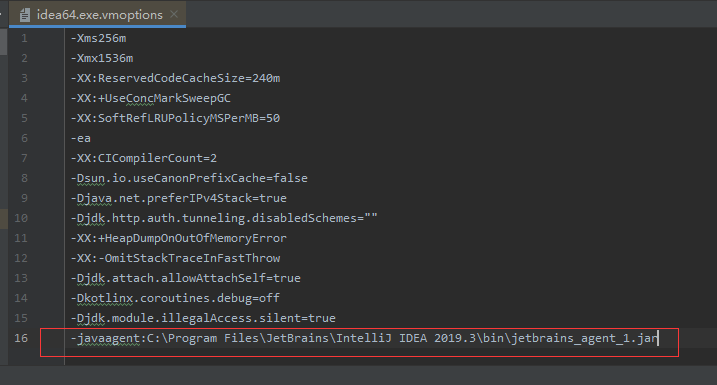Image resolution: width=717 pixels, height=385 pixels.
Task: Click the tunneling.disabledSchemes line
Action: click(x=224, y=218)
